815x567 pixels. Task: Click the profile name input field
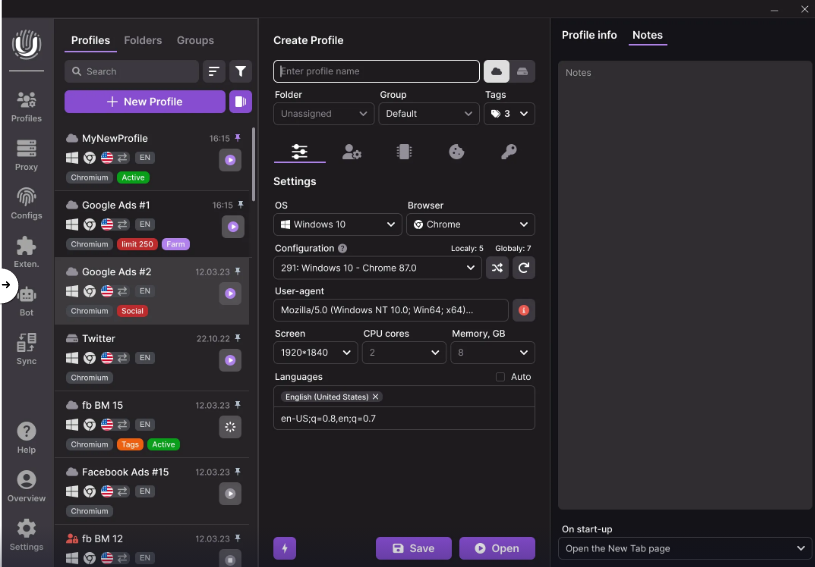pos(376,71)
